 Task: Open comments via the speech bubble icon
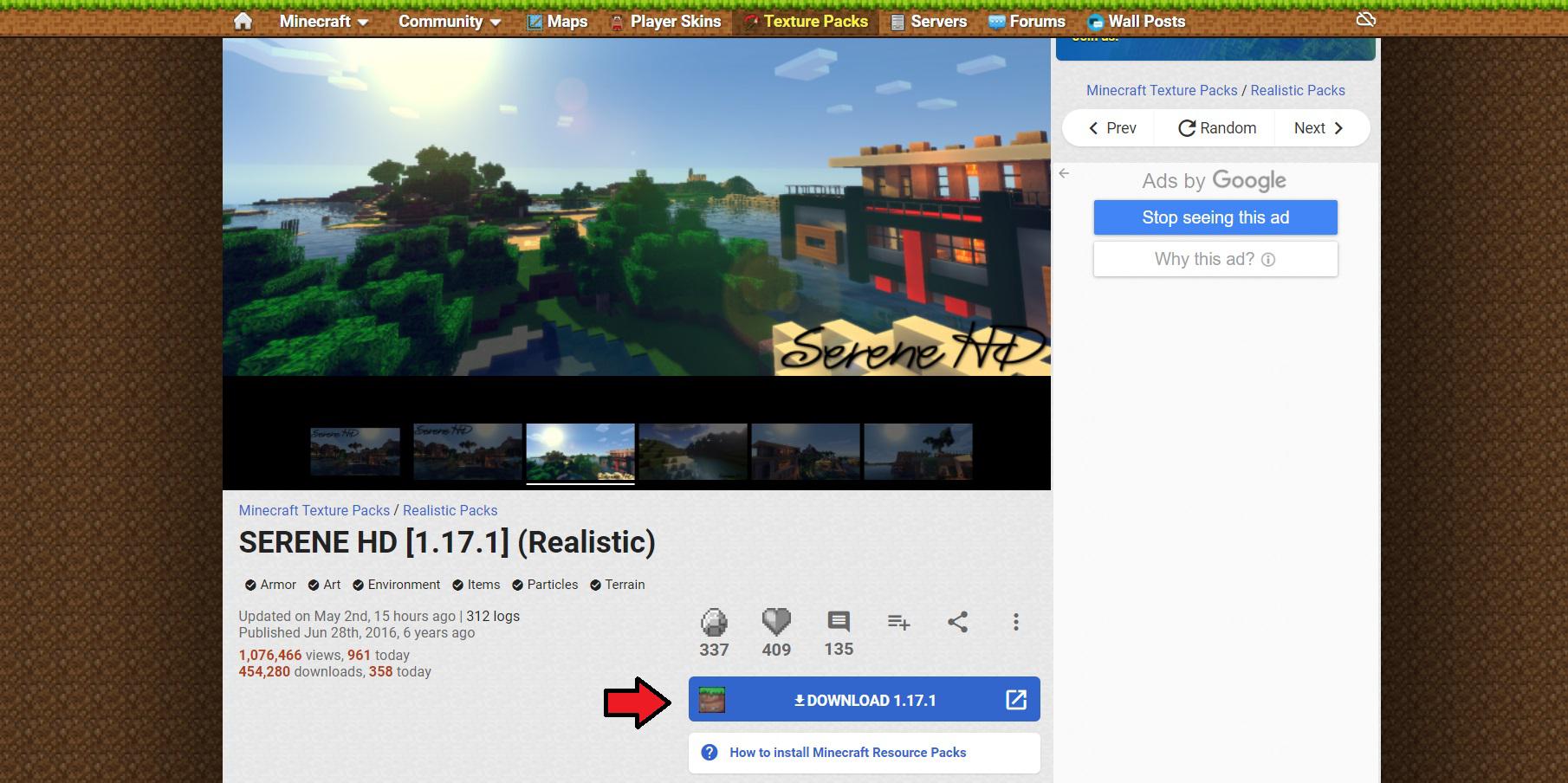click(x=839, y=622)
